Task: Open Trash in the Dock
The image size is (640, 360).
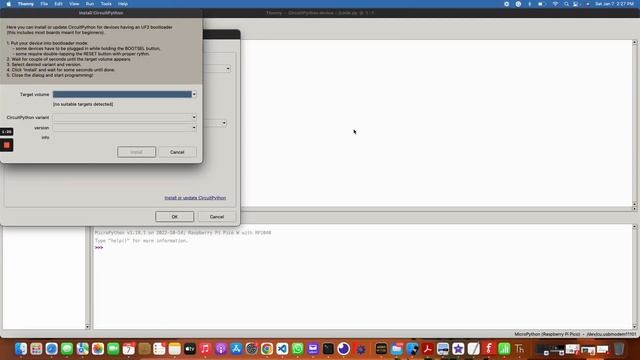Action: click(619, 349)
